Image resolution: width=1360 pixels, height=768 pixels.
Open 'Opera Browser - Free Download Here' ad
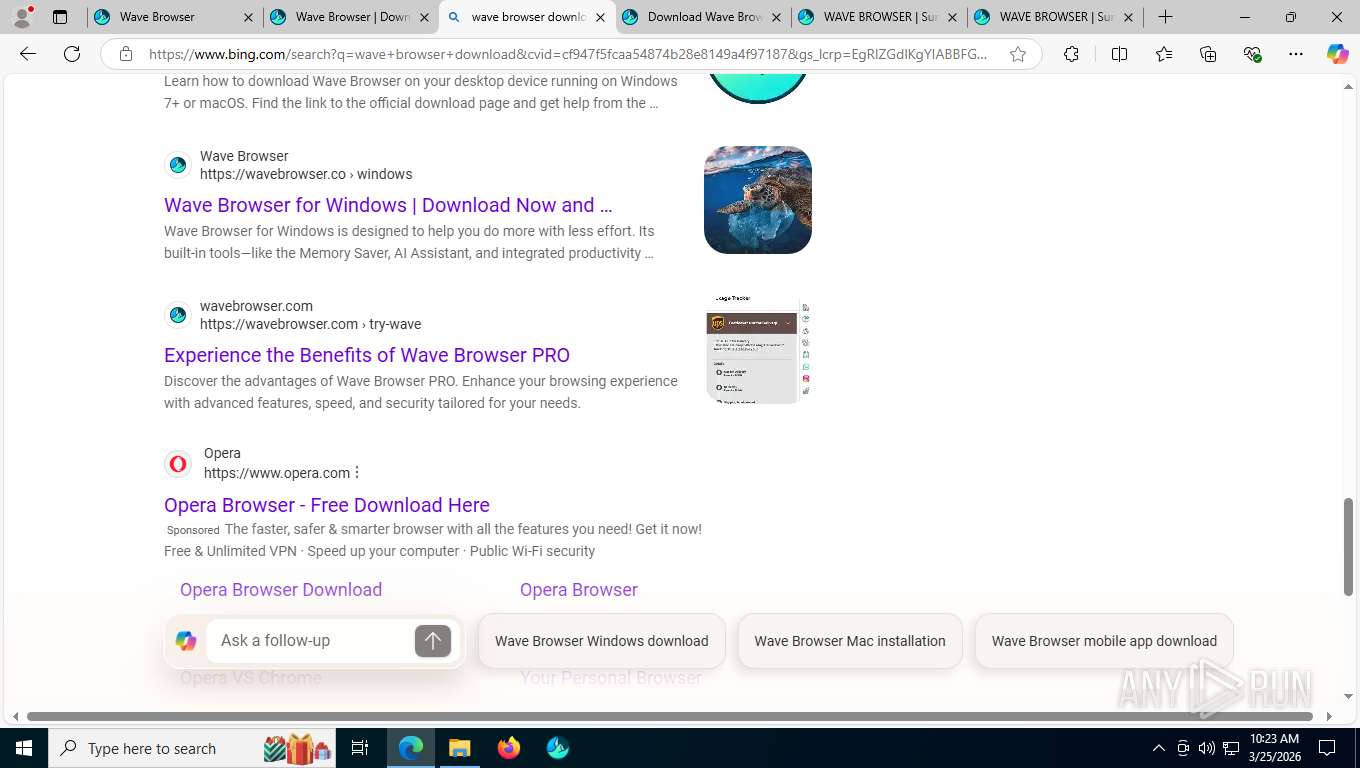[327, 505]
